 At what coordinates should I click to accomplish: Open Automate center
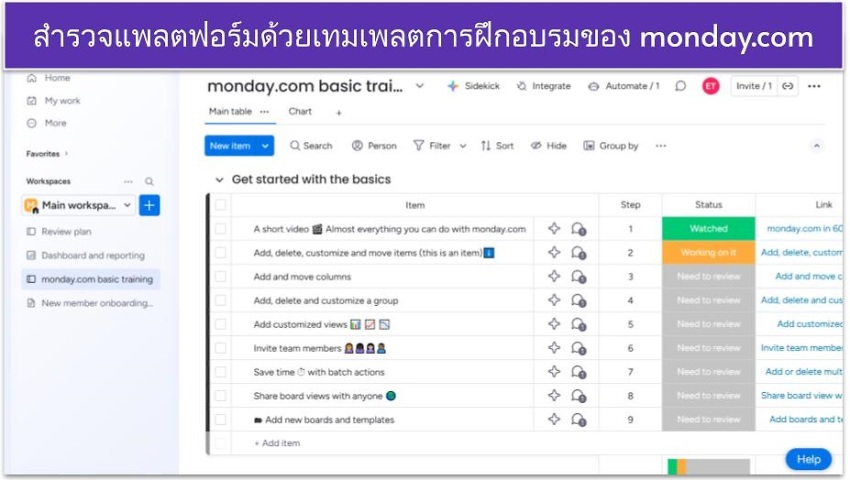(x=624, y=86)
